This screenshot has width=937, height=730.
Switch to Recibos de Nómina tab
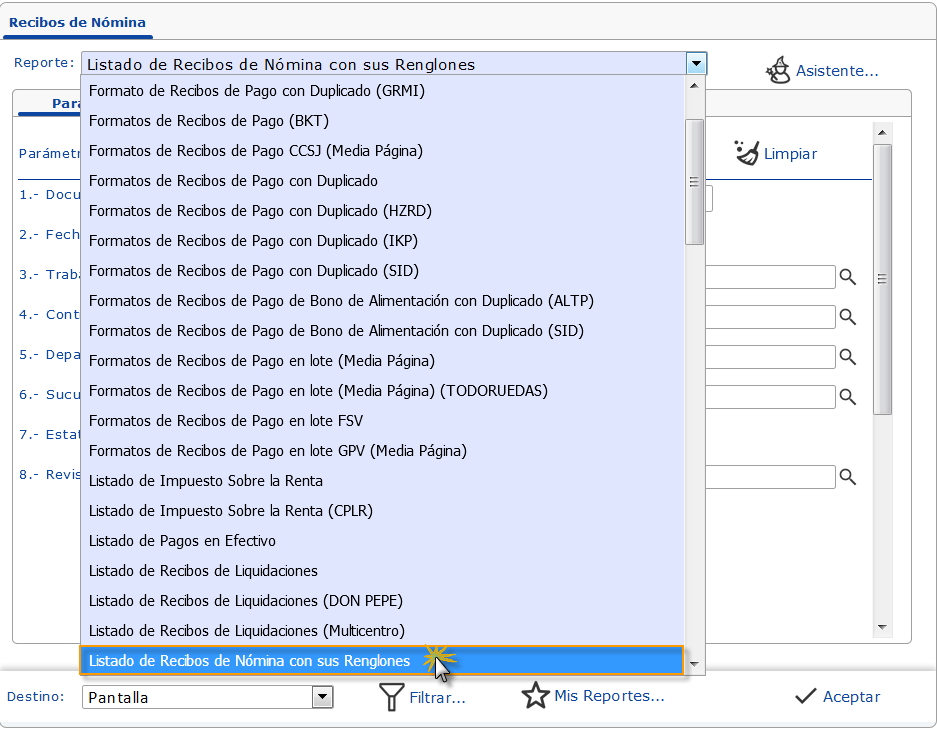77,22
